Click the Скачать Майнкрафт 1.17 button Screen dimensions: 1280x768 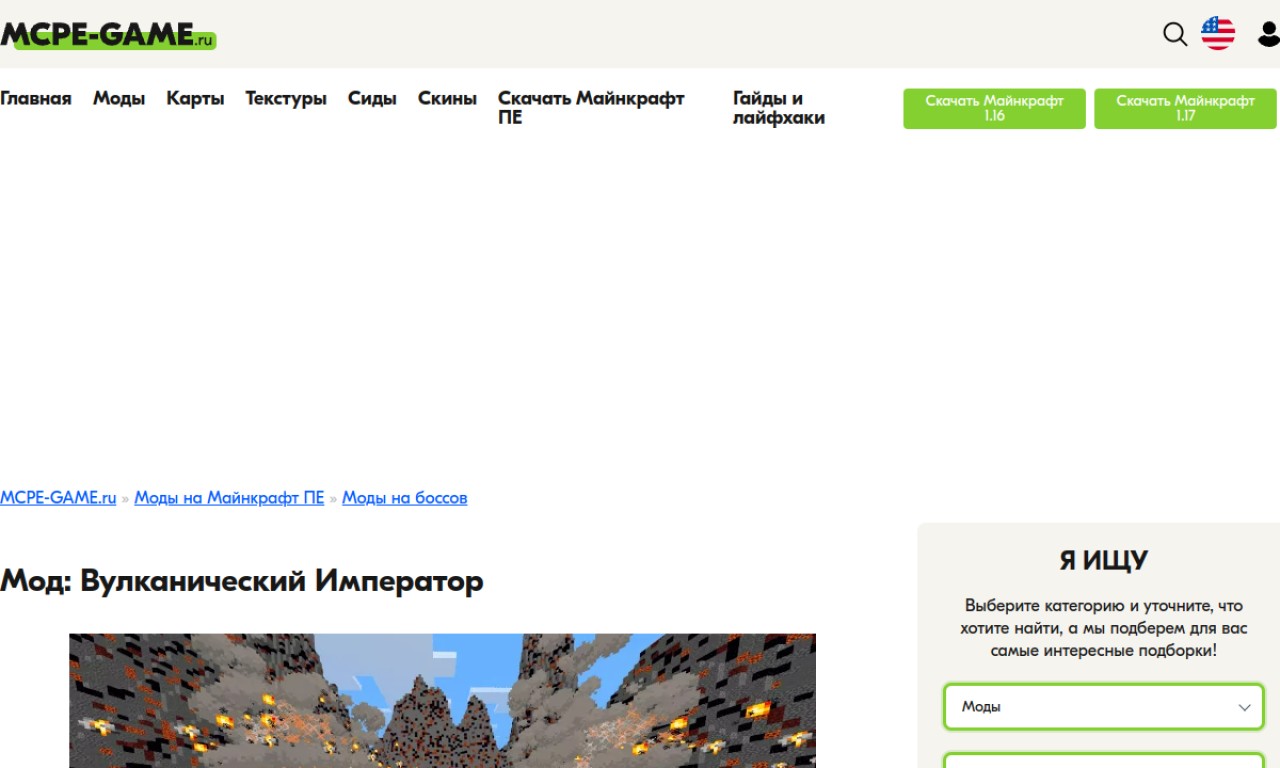click(x=1185, y=108)
